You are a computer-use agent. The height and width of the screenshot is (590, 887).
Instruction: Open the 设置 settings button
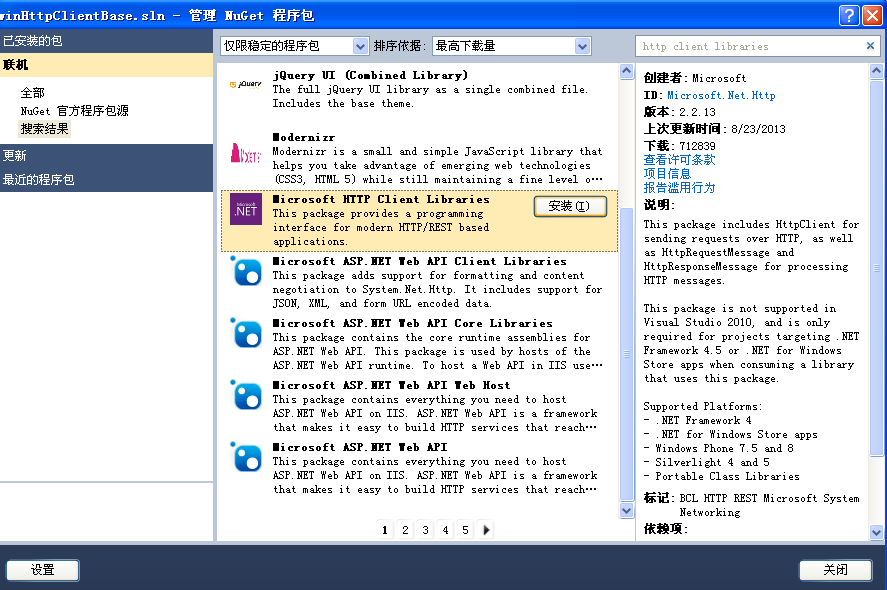[x=42, y=570]
